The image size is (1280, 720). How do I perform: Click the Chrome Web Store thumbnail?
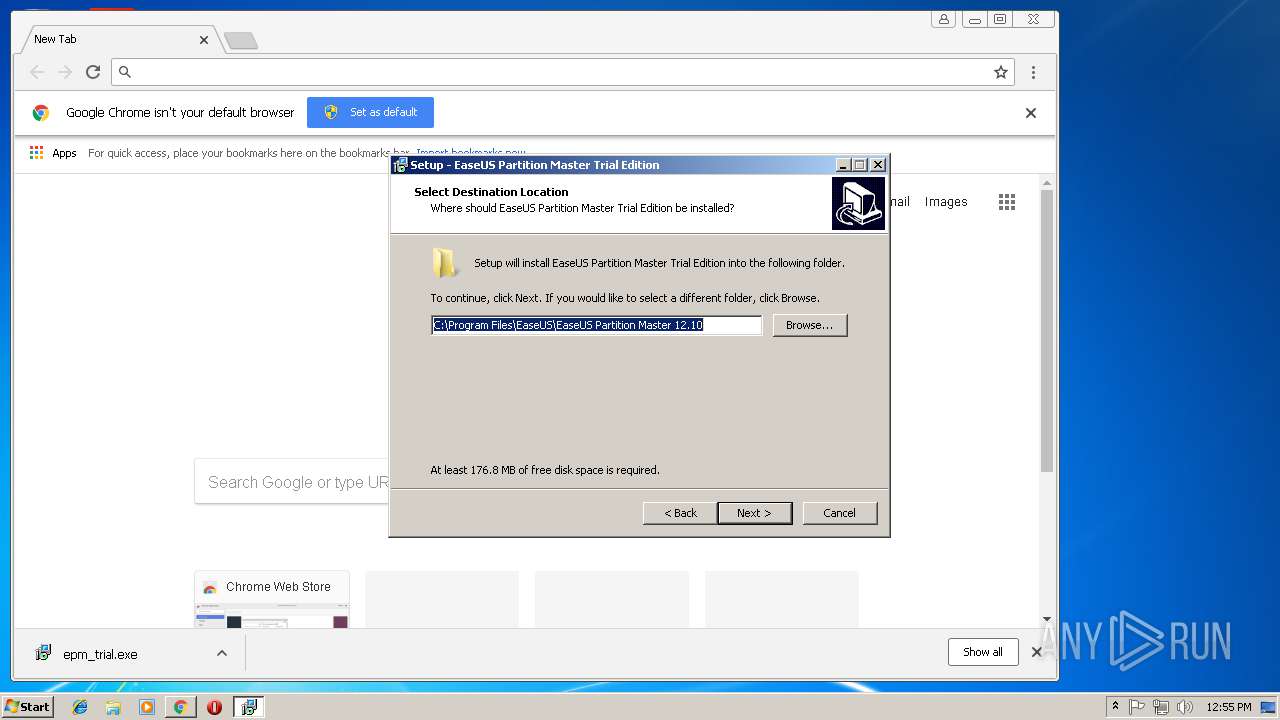click(272, 600)
